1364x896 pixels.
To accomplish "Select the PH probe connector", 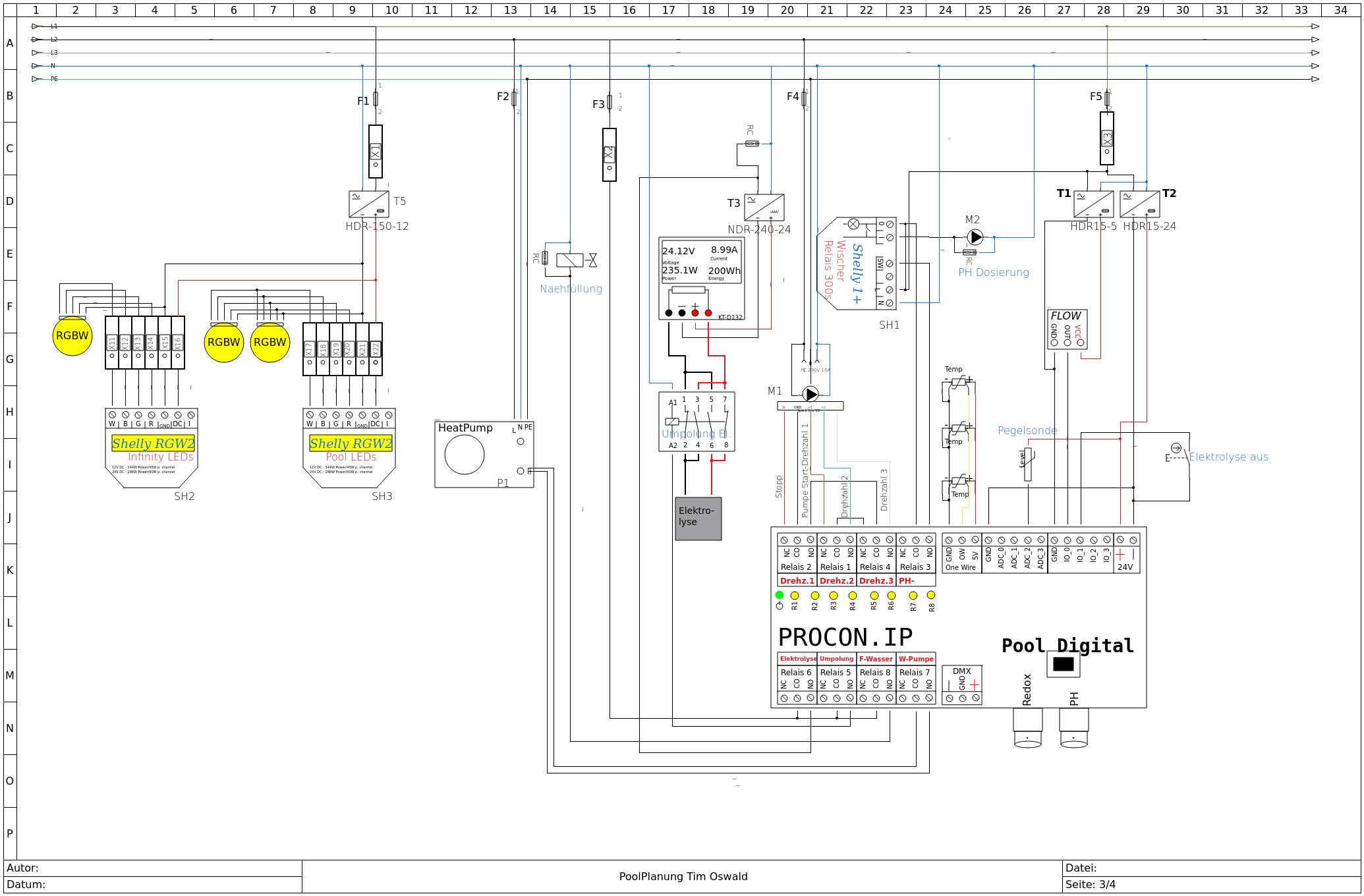I will tap(1074, 728).
